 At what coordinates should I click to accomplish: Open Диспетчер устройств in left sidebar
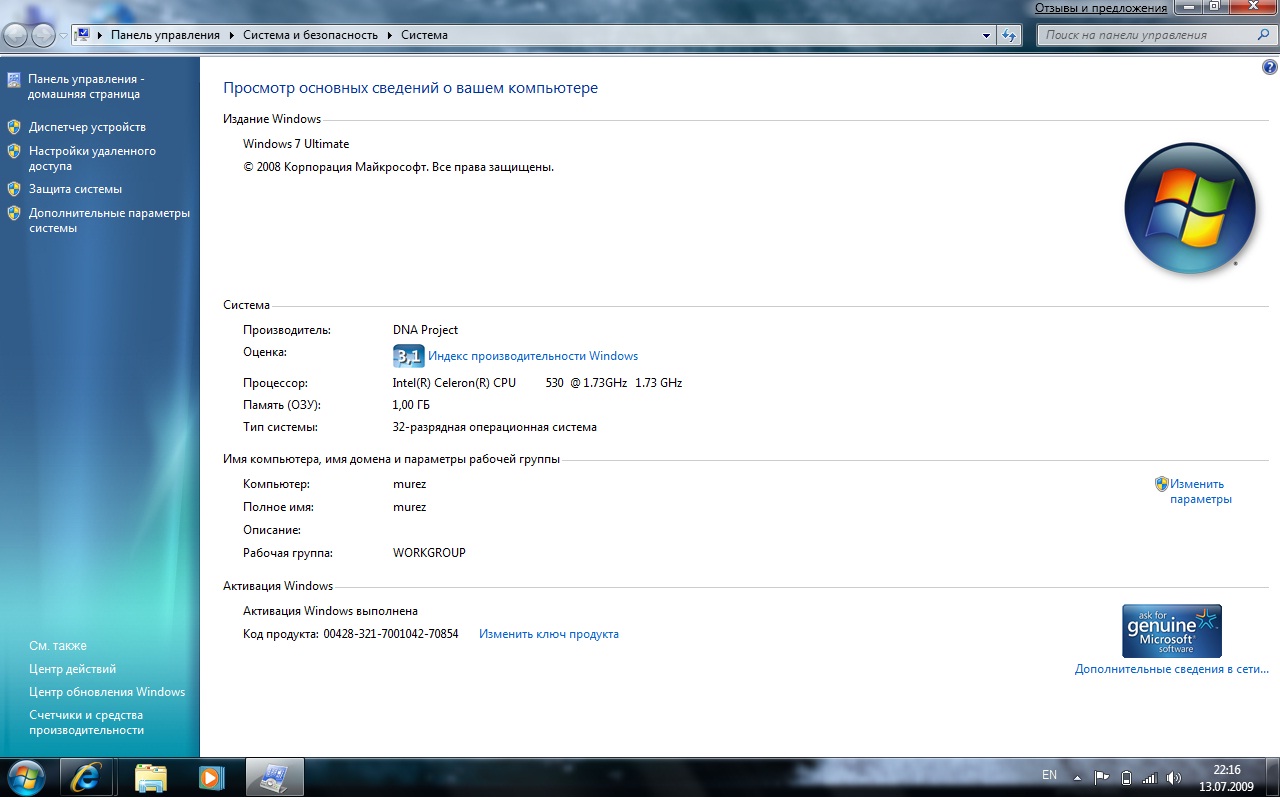point(87,127)
